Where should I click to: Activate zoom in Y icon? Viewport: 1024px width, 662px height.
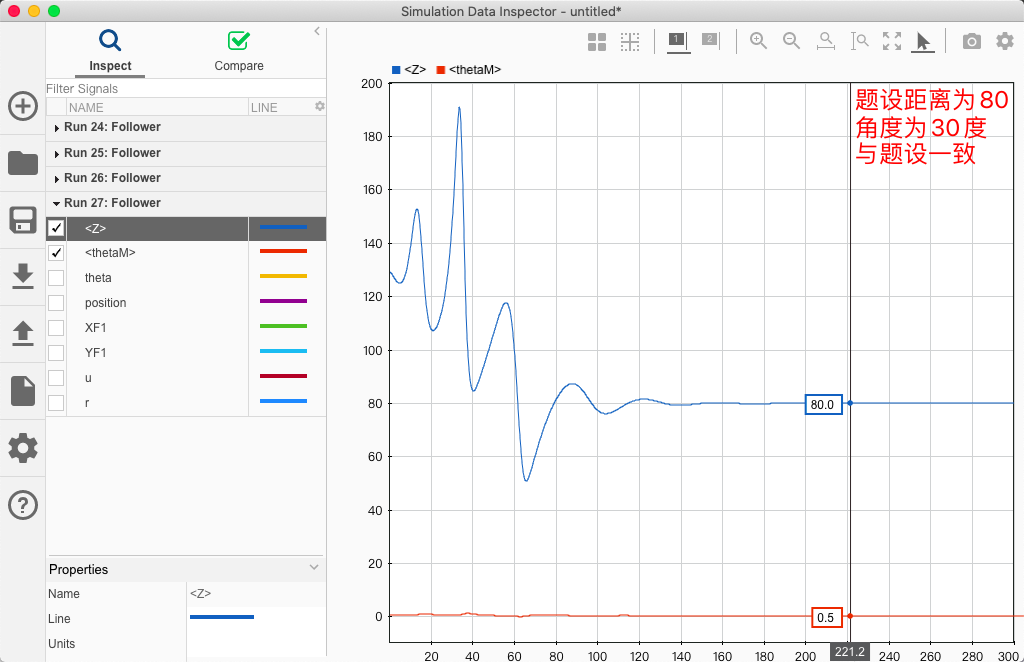(859, 41)
